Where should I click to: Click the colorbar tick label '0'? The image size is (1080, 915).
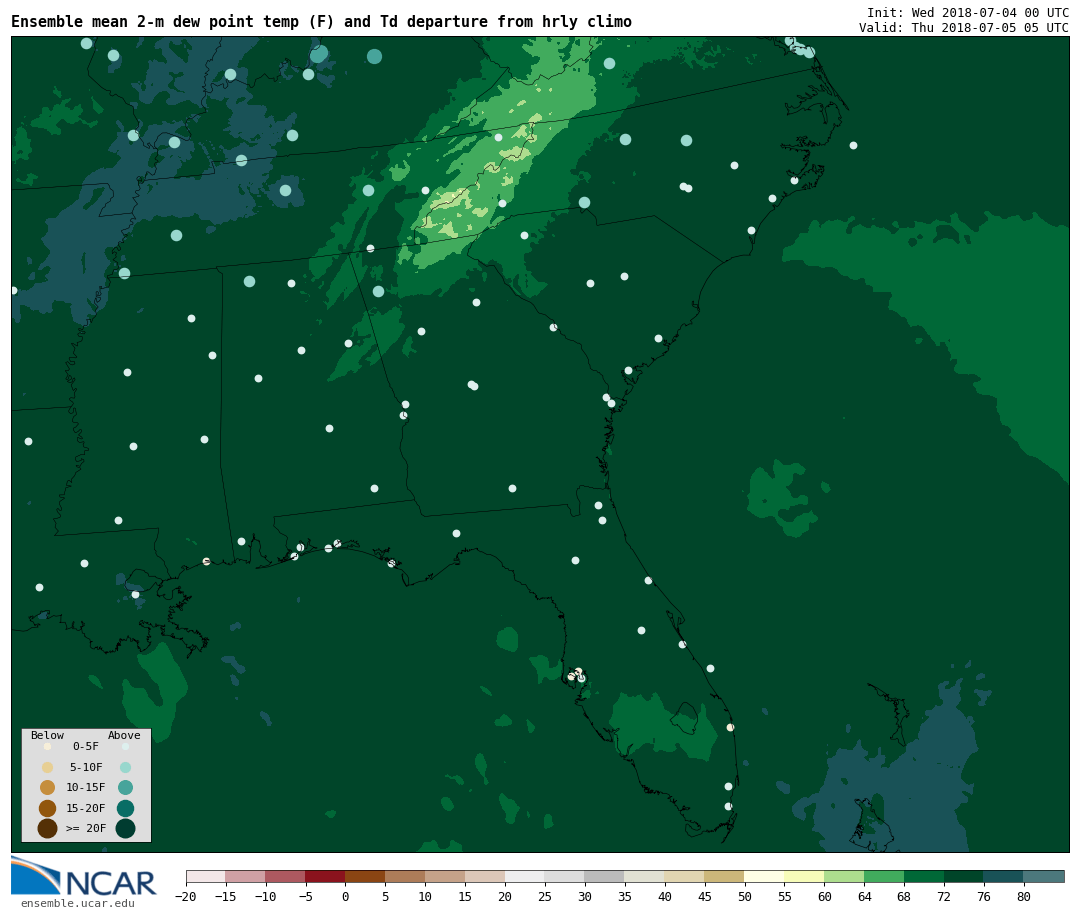346,896
